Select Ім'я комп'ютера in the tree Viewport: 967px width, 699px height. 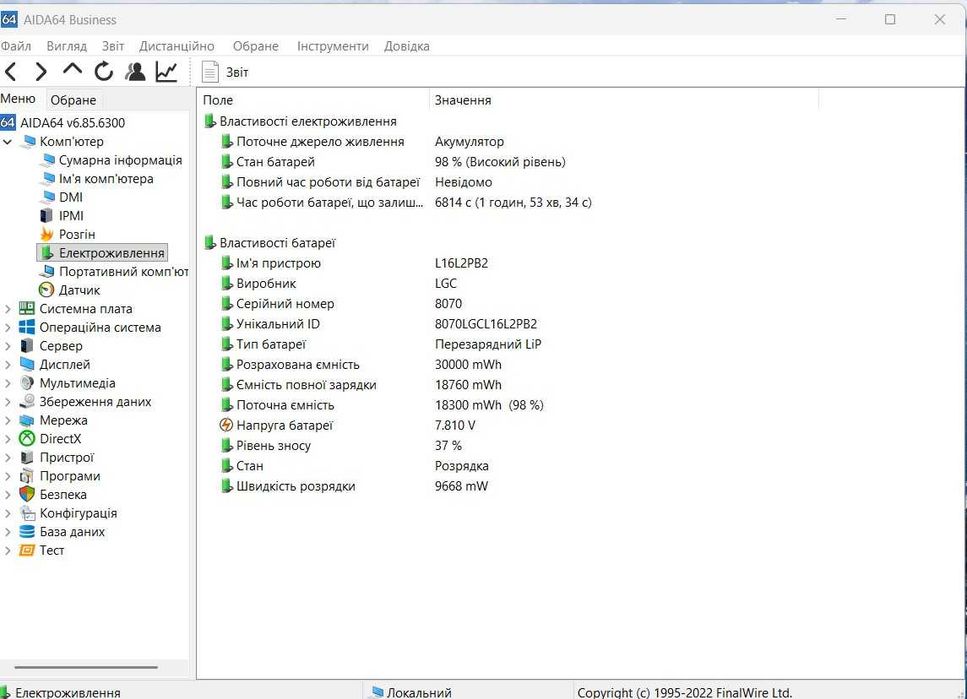(106, 178)
